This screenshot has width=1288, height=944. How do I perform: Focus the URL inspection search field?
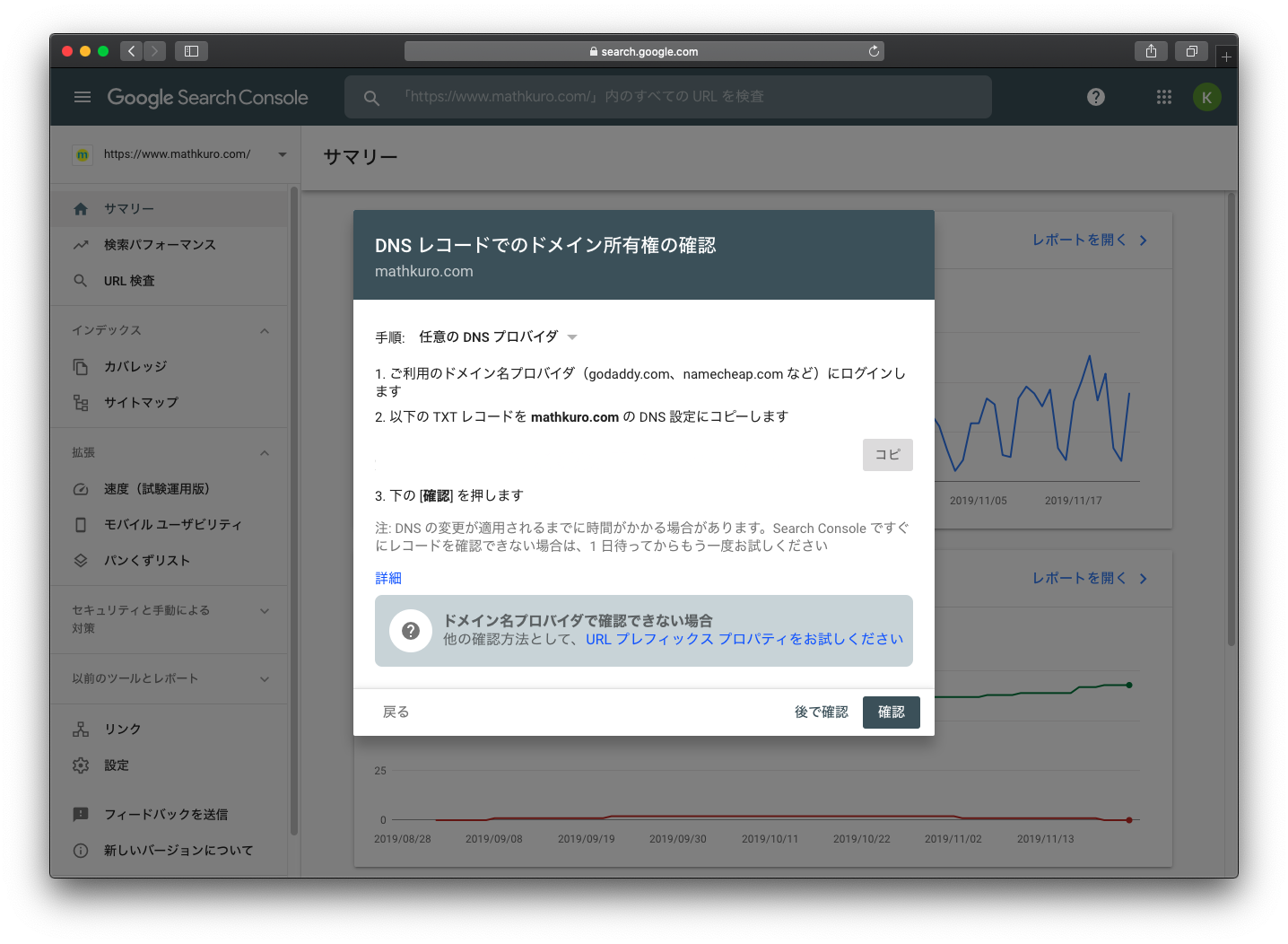(x=668, y=97)
